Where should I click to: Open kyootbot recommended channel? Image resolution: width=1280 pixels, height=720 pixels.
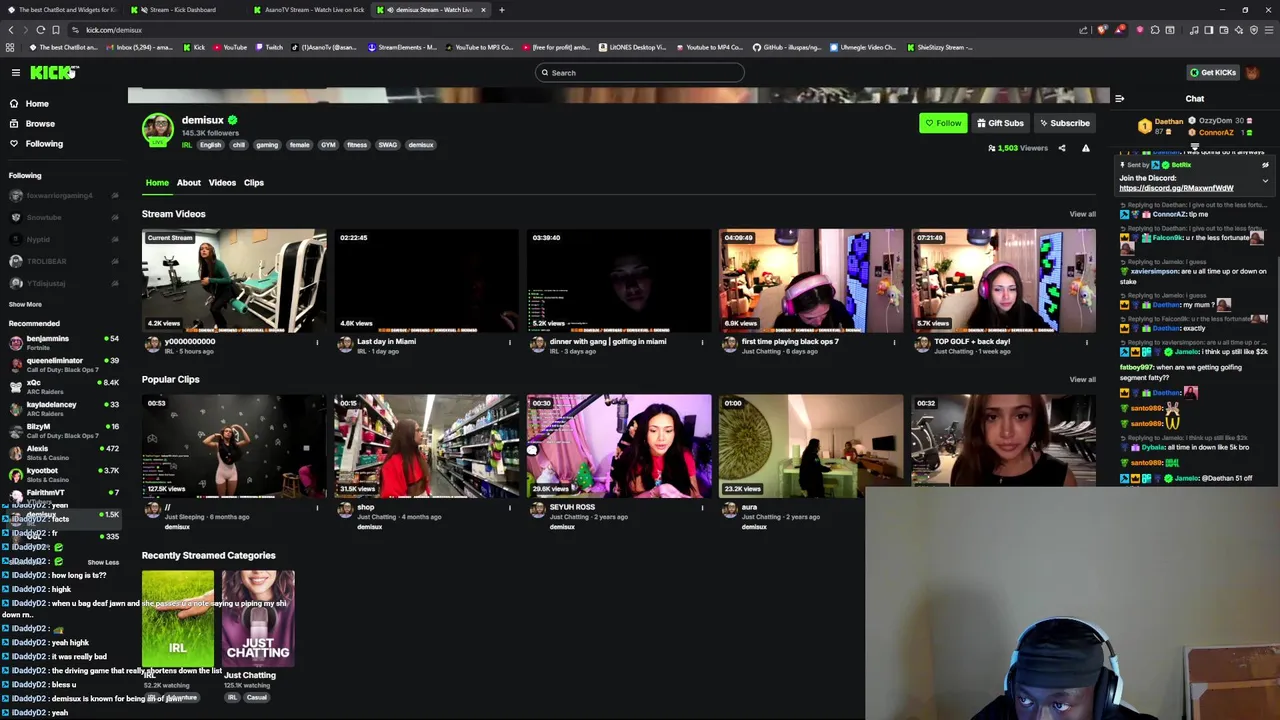click(64, 475)
